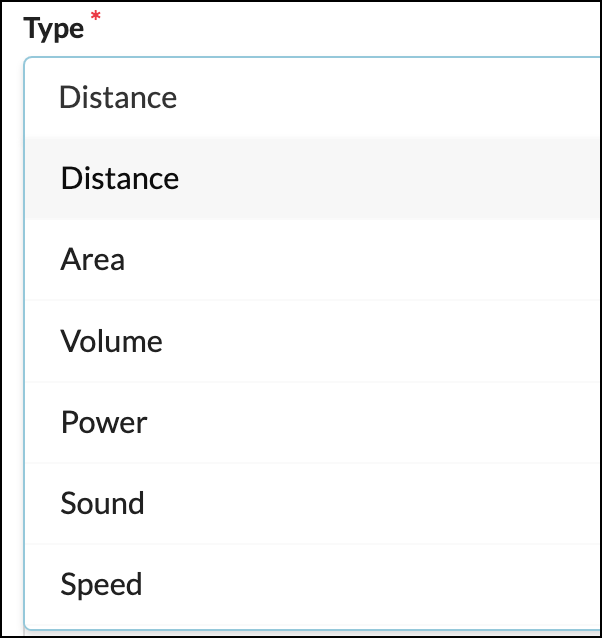Click the Type dropdown field showing Distance
Screen dimensions: 602x638
tap(310, 97)
